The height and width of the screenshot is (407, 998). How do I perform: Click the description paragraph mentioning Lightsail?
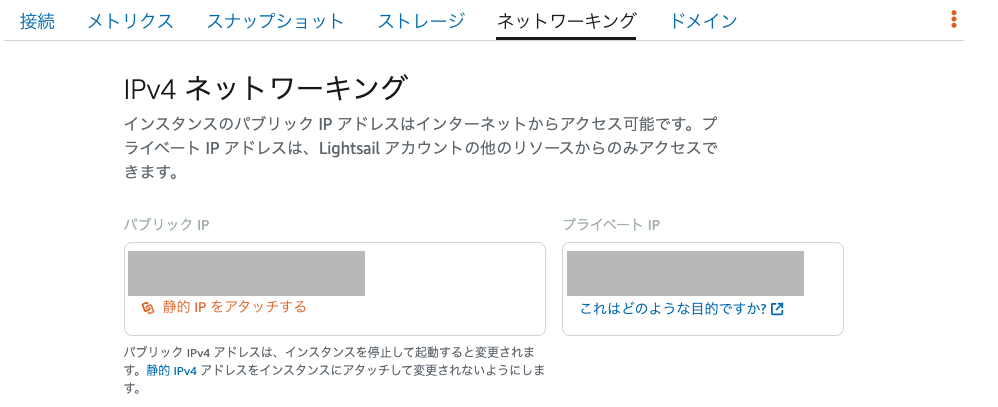pyautogui.click(x=420, y=149)
